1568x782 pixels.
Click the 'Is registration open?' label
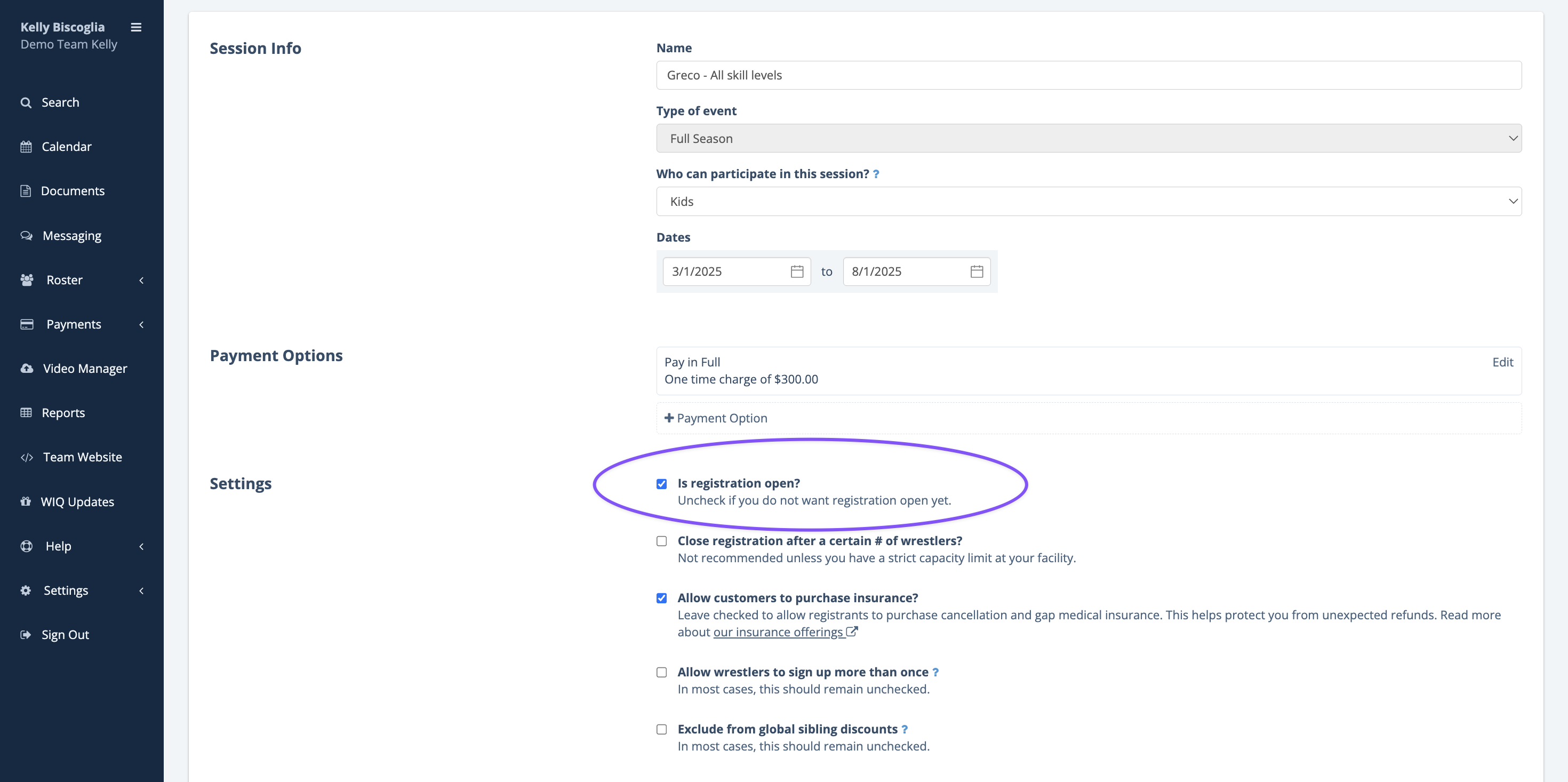[x=738, y=484]
